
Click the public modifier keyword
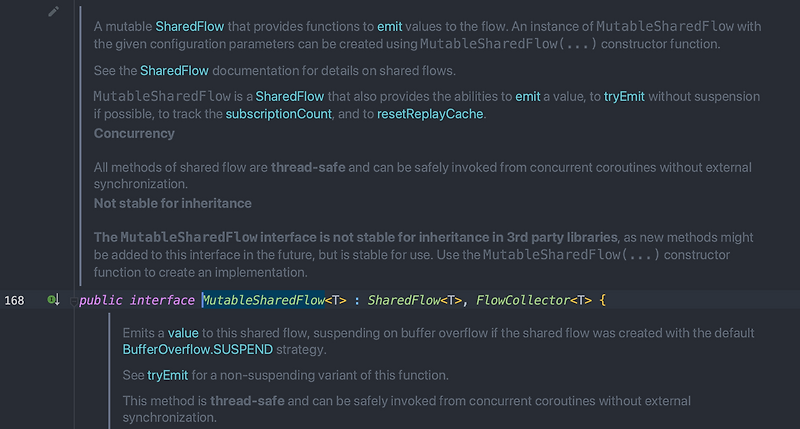pos(101,300)
